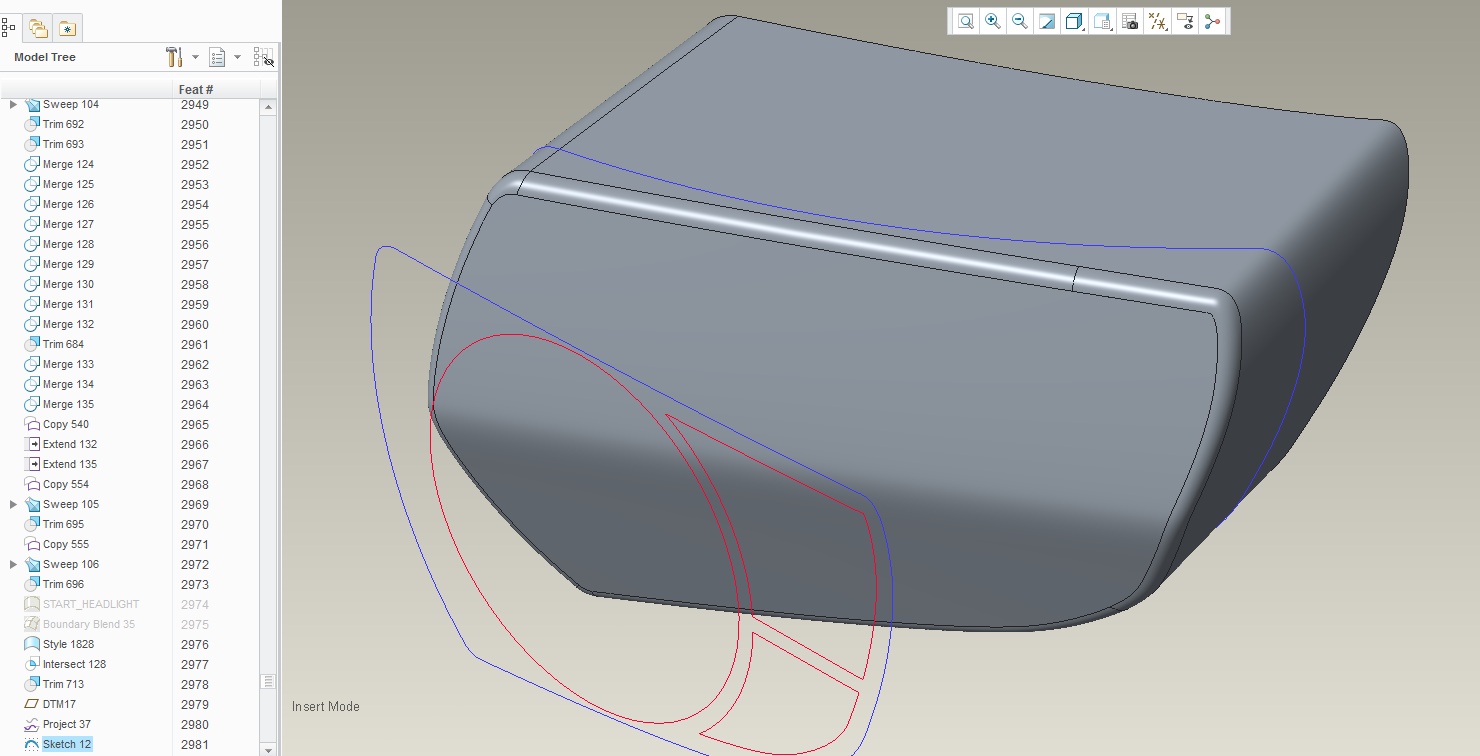Click the Model Tree scrollbar down arrow
Screen dimensions: 1480x756
(268, 748)
